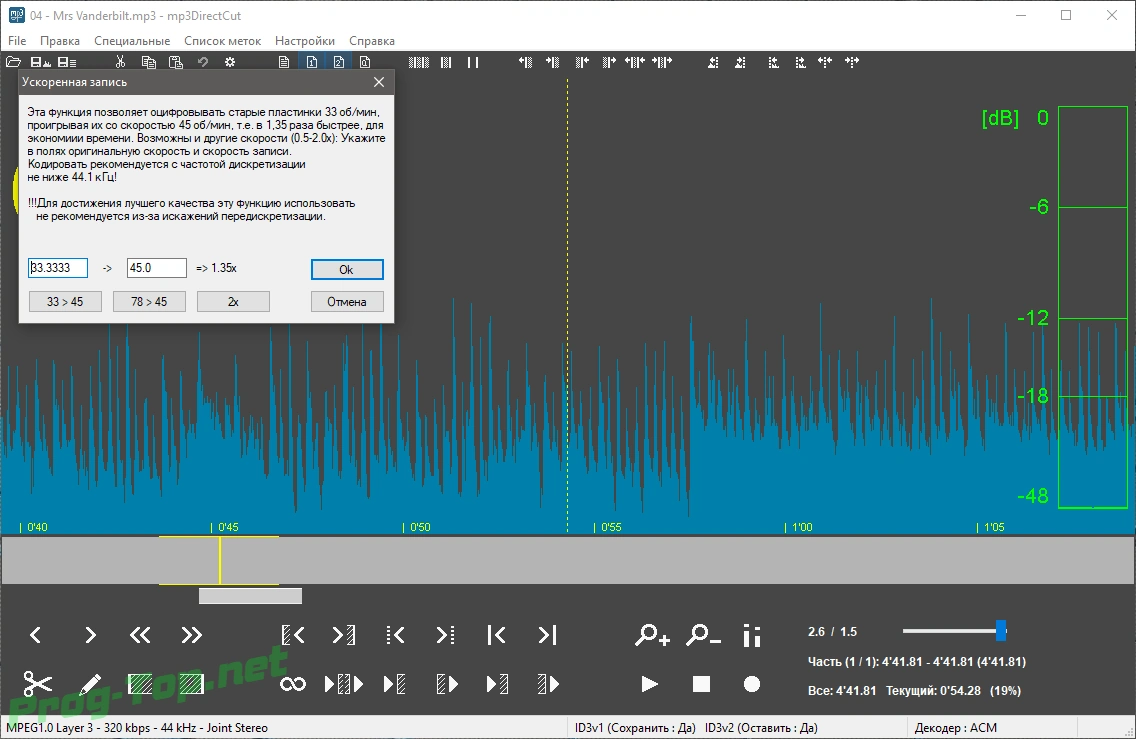The height and width of the screenshot is (739, 1136).
Task: Click the four-bar split toolbar icon
Action: coord(419,62)
